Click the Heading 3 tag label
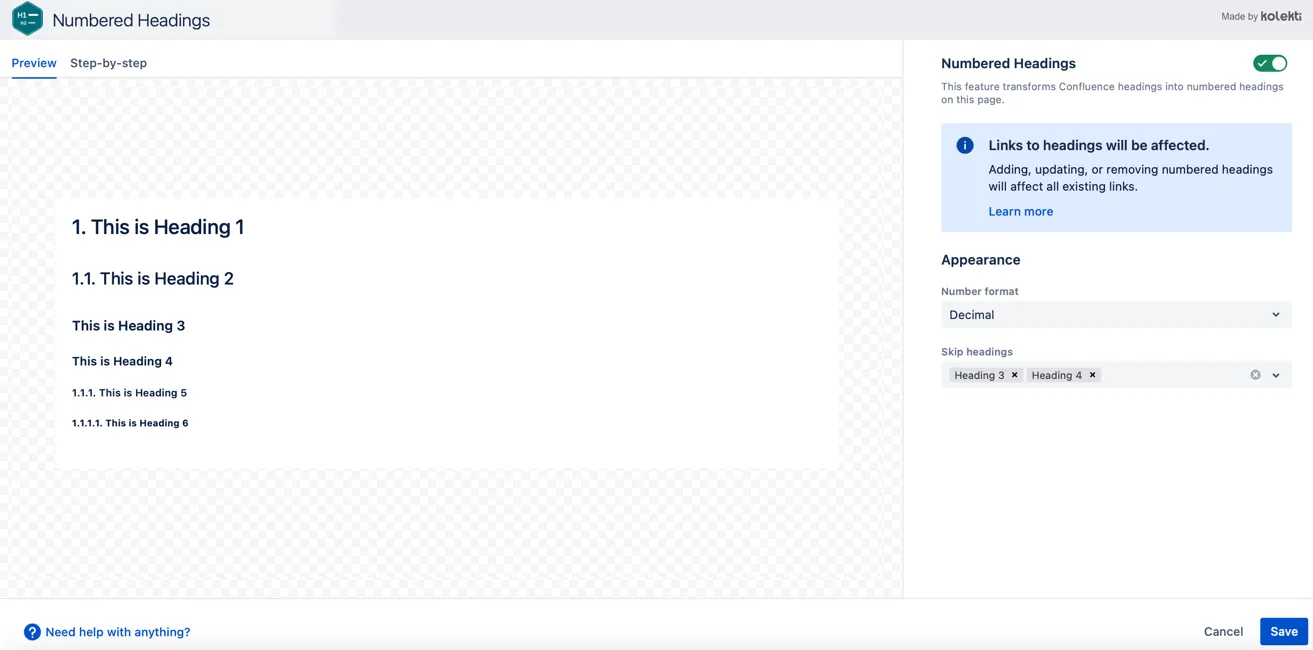This screenshot has height=650, width=1313. [x=979, y=375]
